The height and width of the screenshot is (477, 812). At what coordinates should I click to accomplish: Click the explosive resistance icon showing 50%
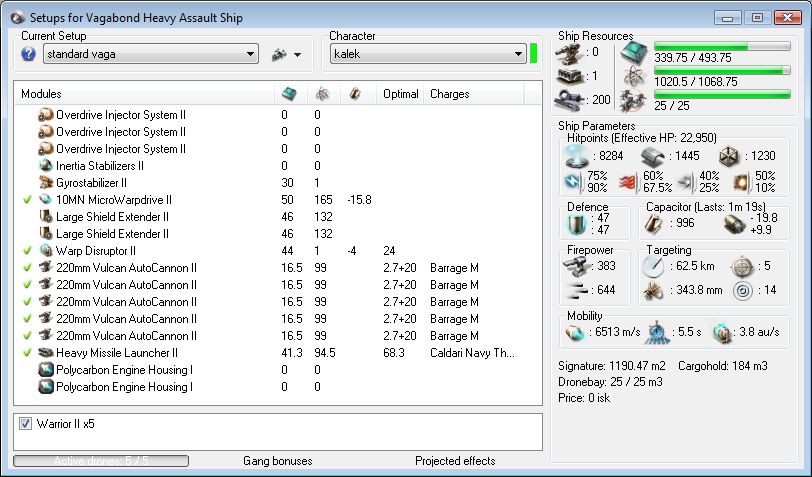coord(741,183)
